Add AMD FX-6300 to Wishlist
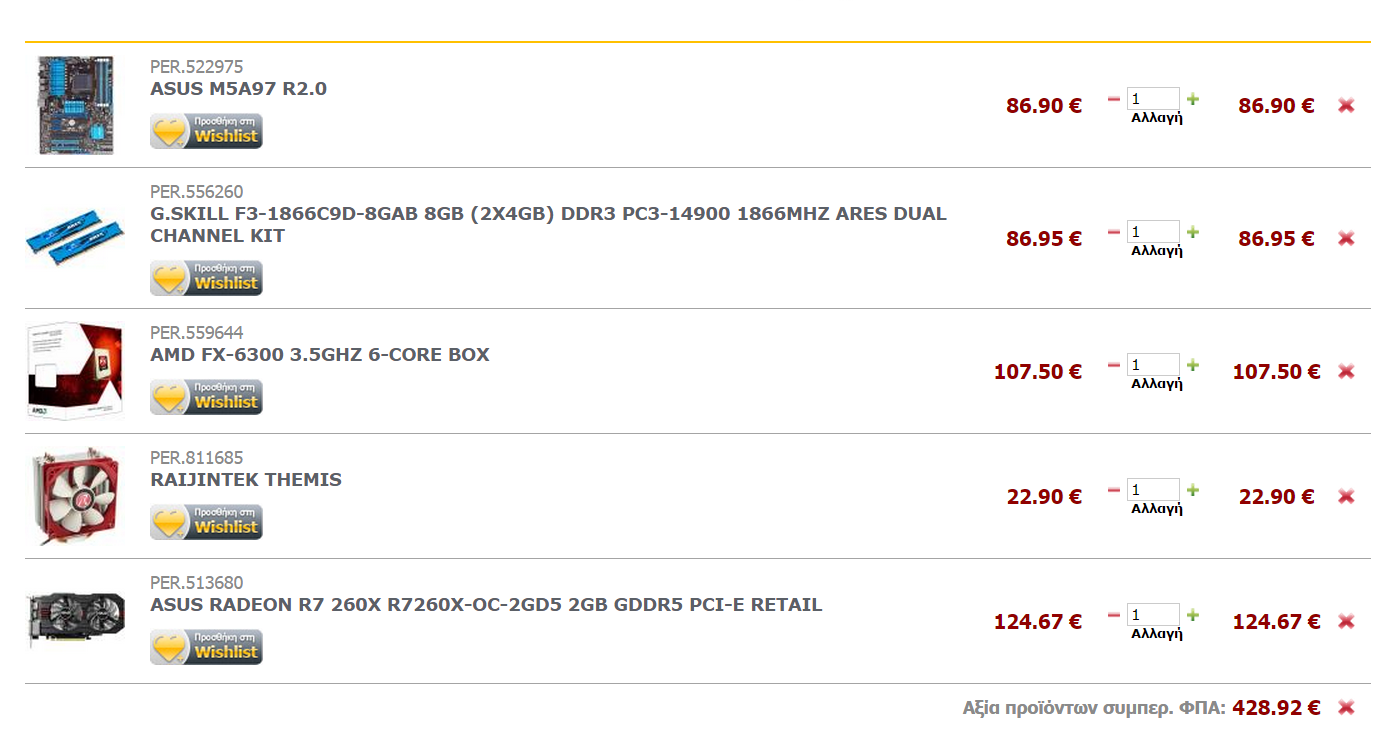Viewport: 1379px width, 747px height. (206, 397)
